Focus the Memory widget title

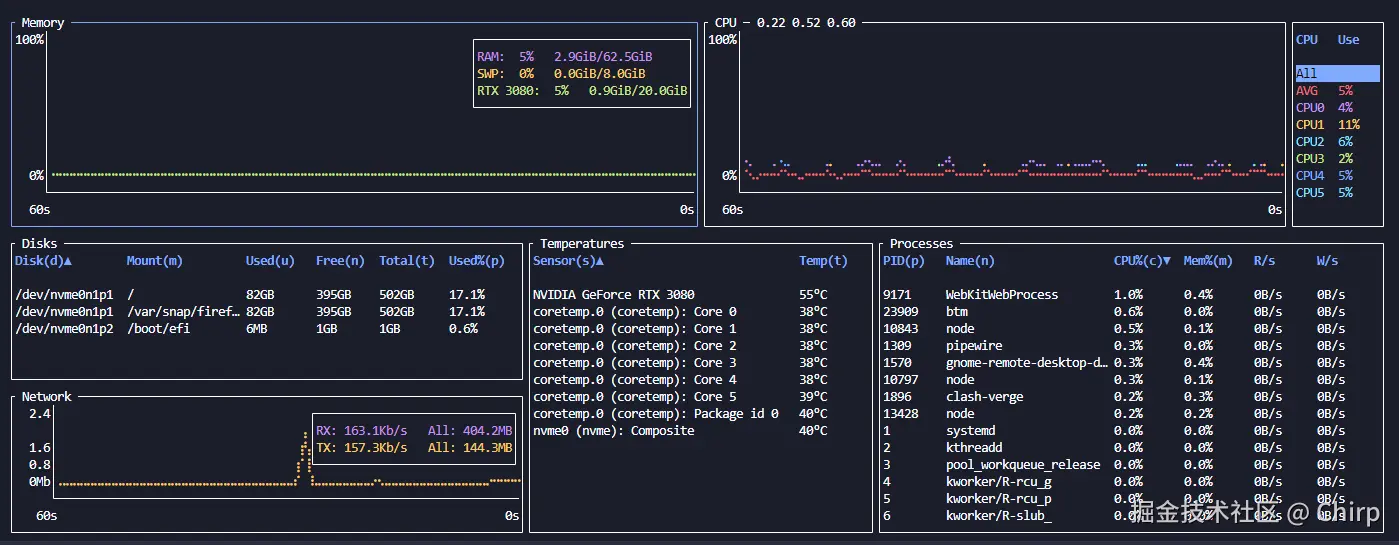pyautogui.click(x=43, y=23)
